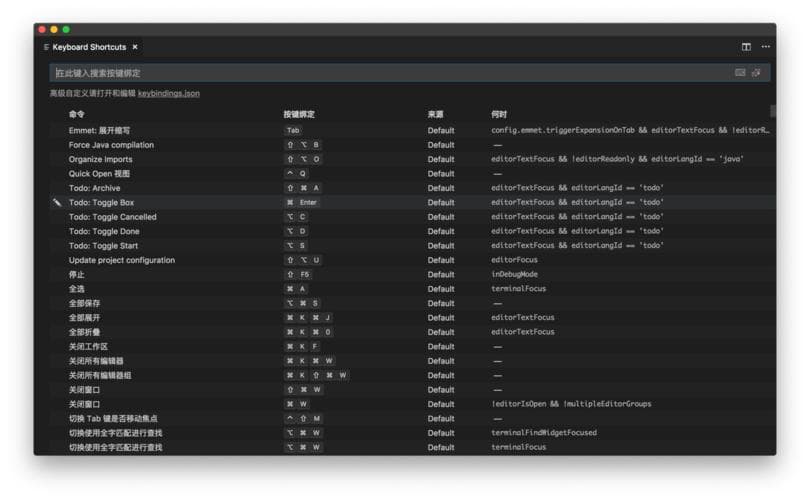Viewport: 810px width, 500px height.
Task: Select the 全部折叠 command row
Action: coord(412,332)
